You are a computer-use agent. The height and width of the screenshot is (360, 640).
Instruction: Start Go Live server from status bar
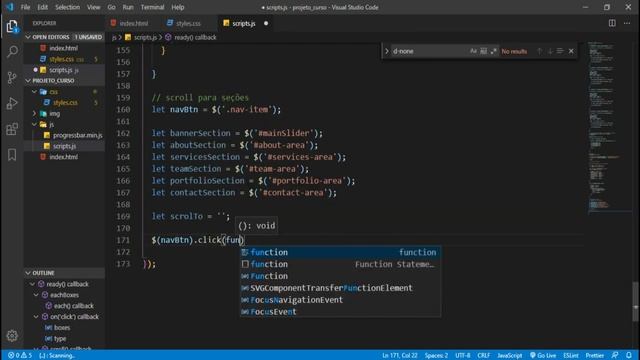click(x=543, y=356)
